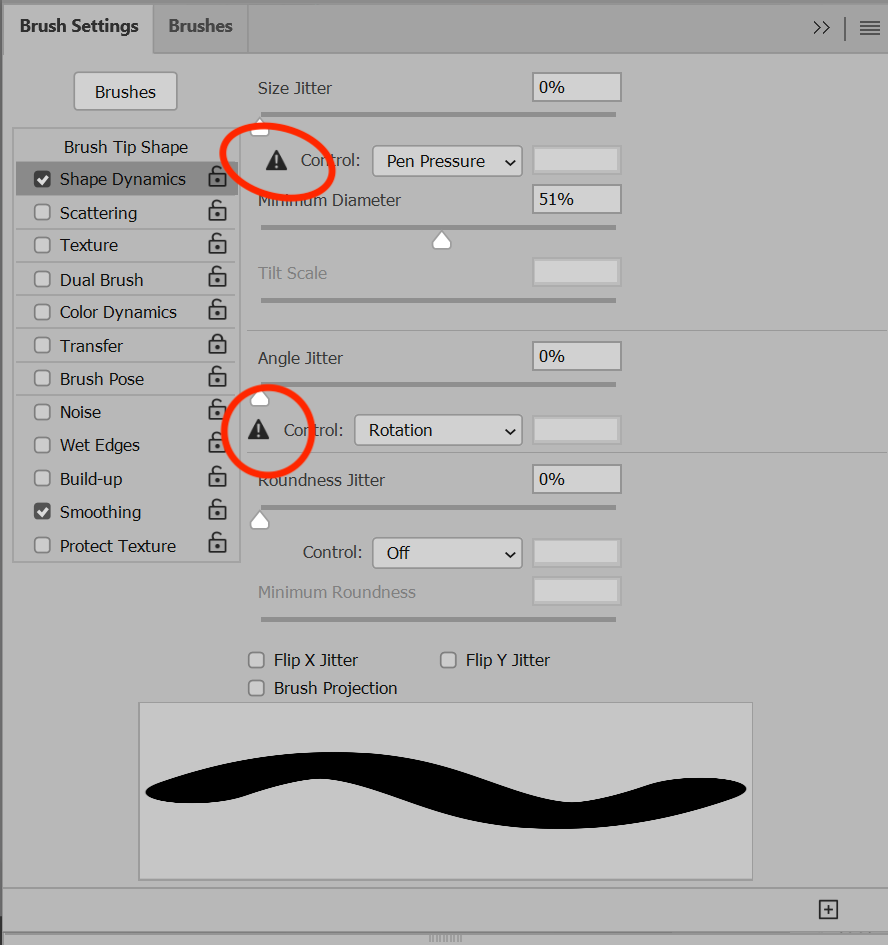
Task: Open the Pen Pressure control dropdown
Action: (446, 161)
